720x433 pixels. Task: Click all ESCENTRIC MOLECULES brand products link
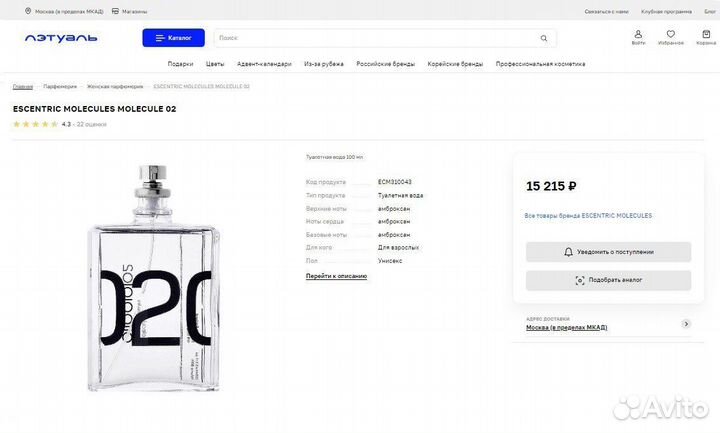click(x=588, y=215)
